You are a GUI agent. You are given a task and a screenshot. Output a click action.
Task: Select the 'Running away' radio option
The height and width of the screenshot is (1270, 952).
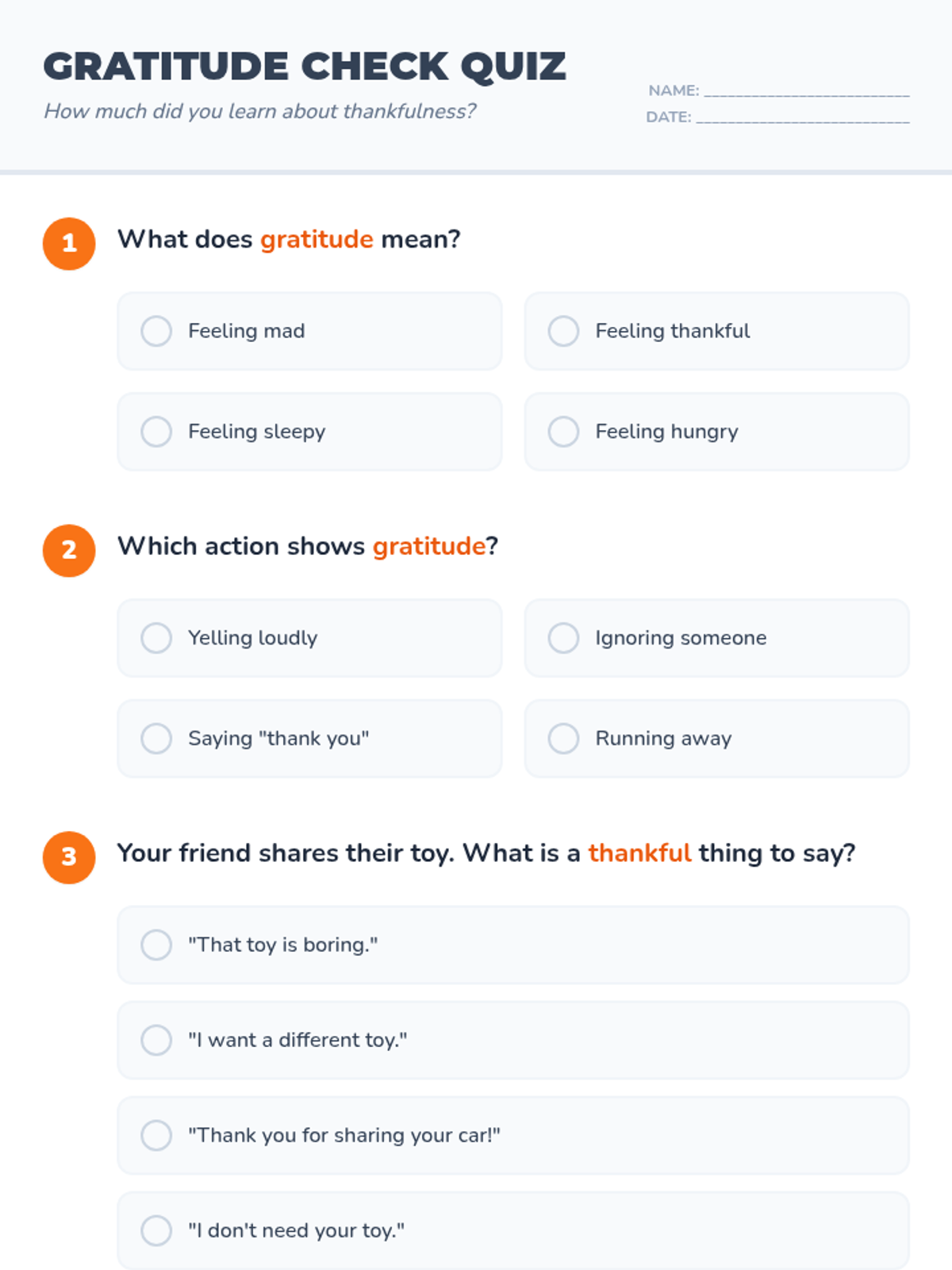tap(716, 739)
